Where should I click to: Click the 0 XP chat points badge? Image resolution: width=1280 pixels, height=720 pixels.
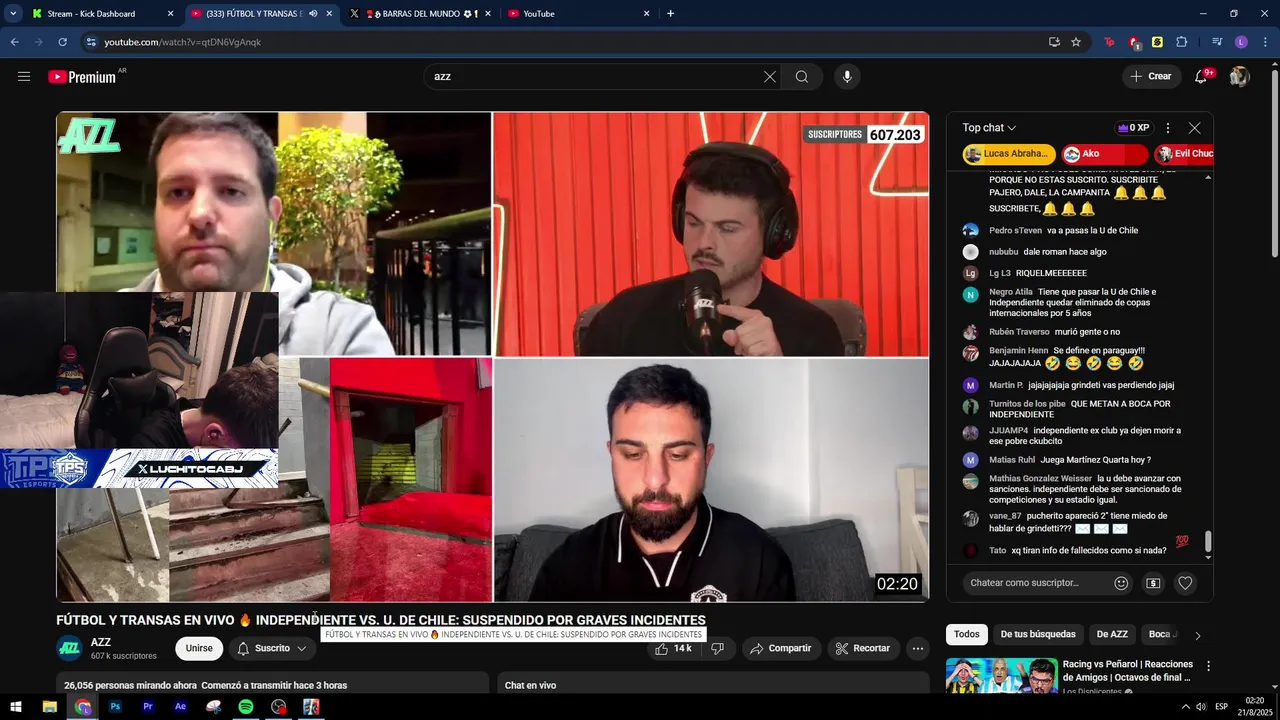(1134, 128)
